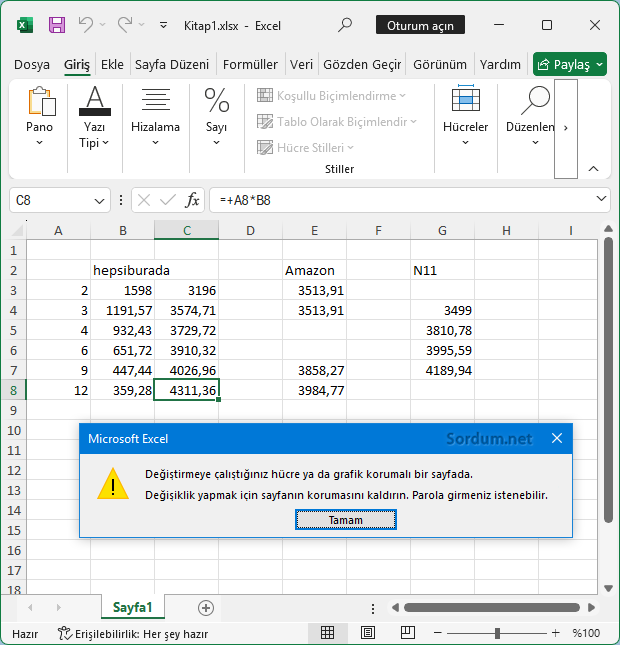Show more ribbon commands arrow
The image size is (620, 645).
[x=566, y=128]
